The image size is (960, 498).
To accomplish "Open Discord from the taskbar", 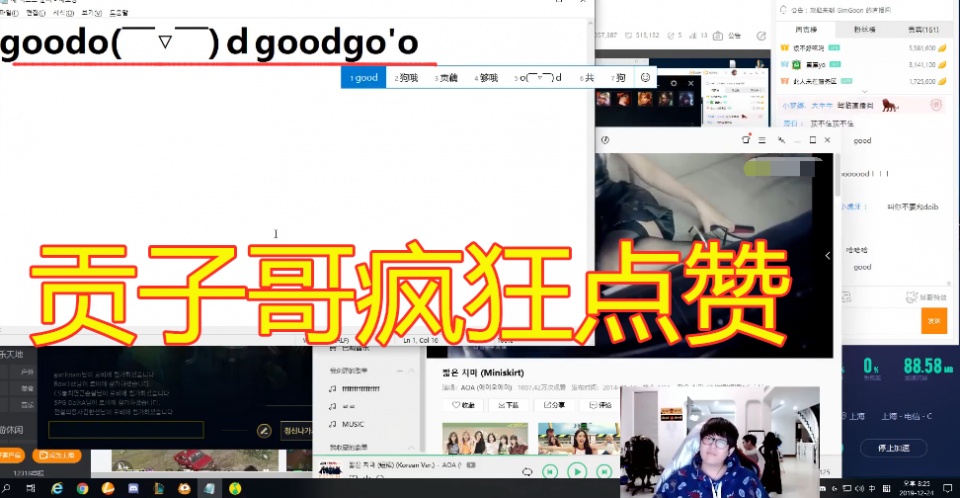I will (x=133, y=488).
